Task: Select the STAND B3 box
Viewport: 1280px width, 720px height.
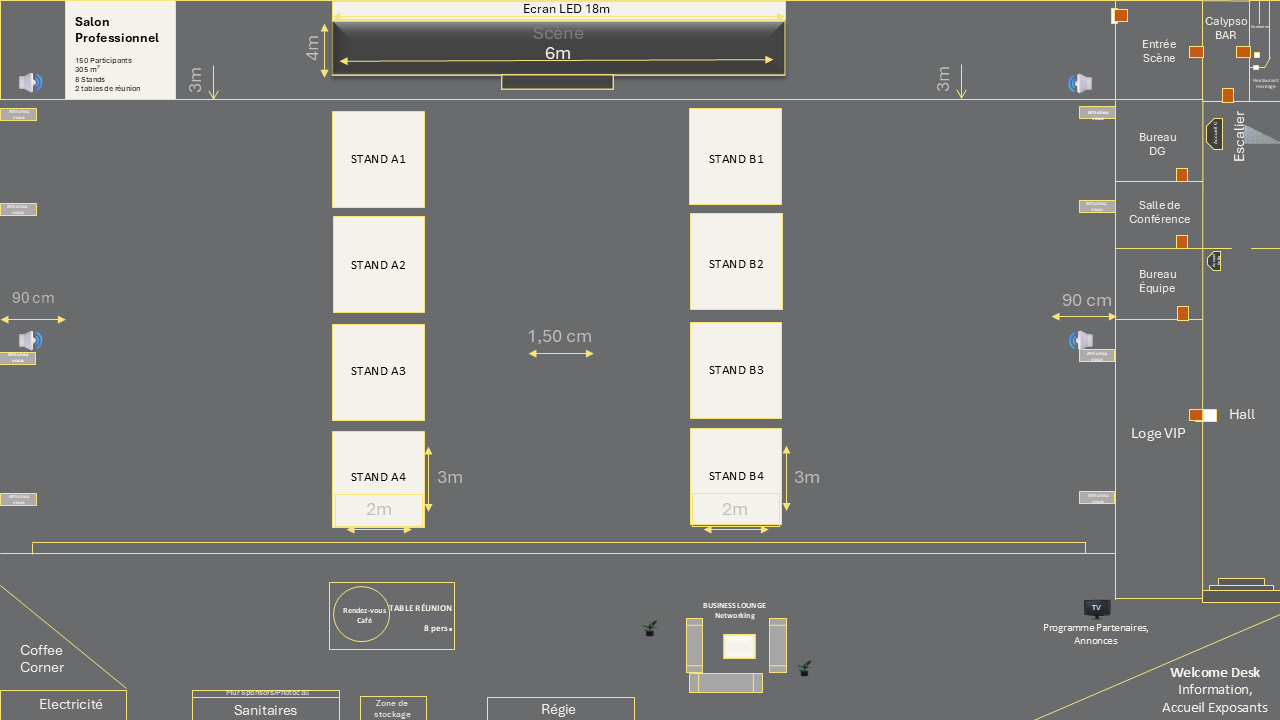Action: (736, 370)
